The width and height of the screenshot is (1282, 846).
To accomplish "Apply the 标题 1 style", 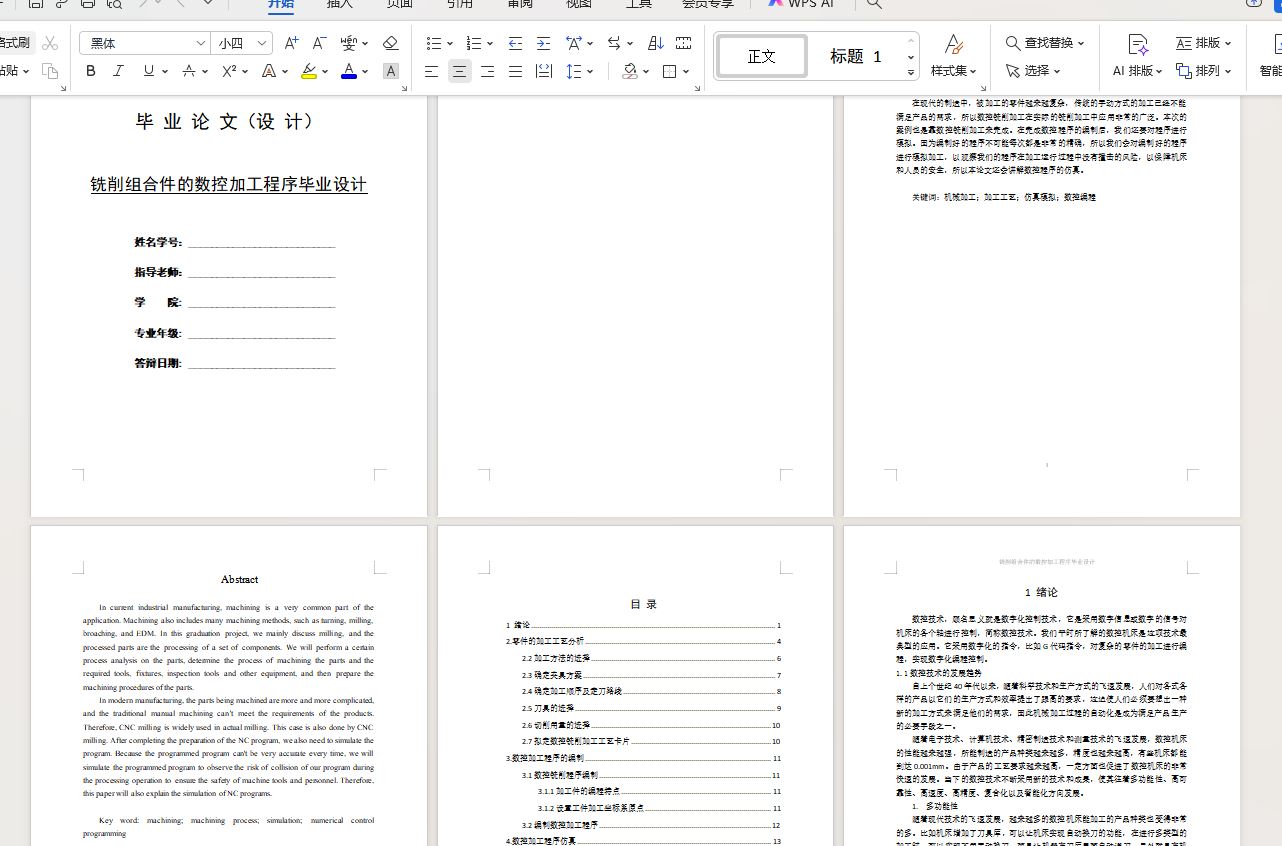I will click(x=856, y=56).
